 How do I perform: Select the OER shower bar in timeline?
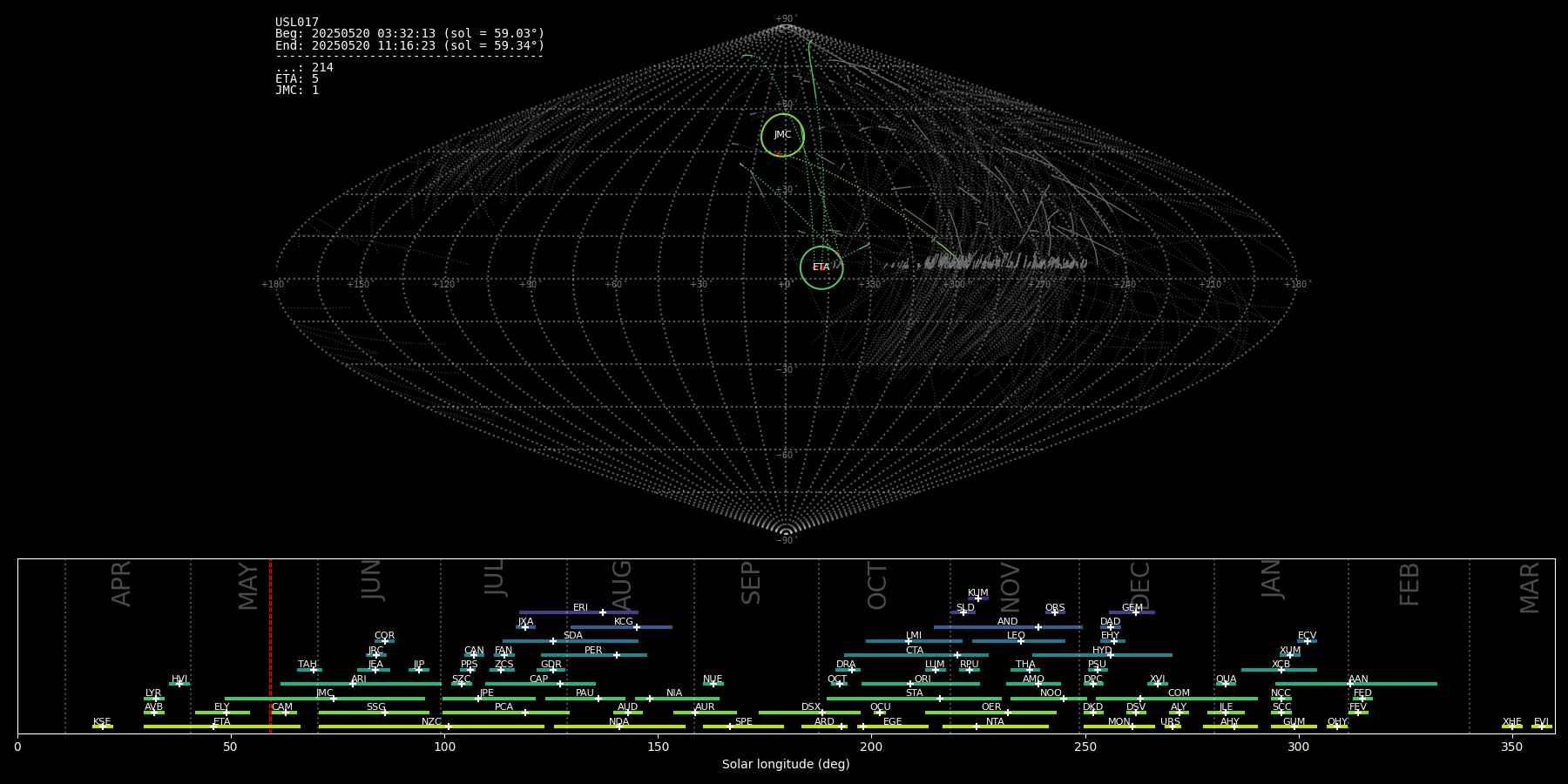point(990,713)
